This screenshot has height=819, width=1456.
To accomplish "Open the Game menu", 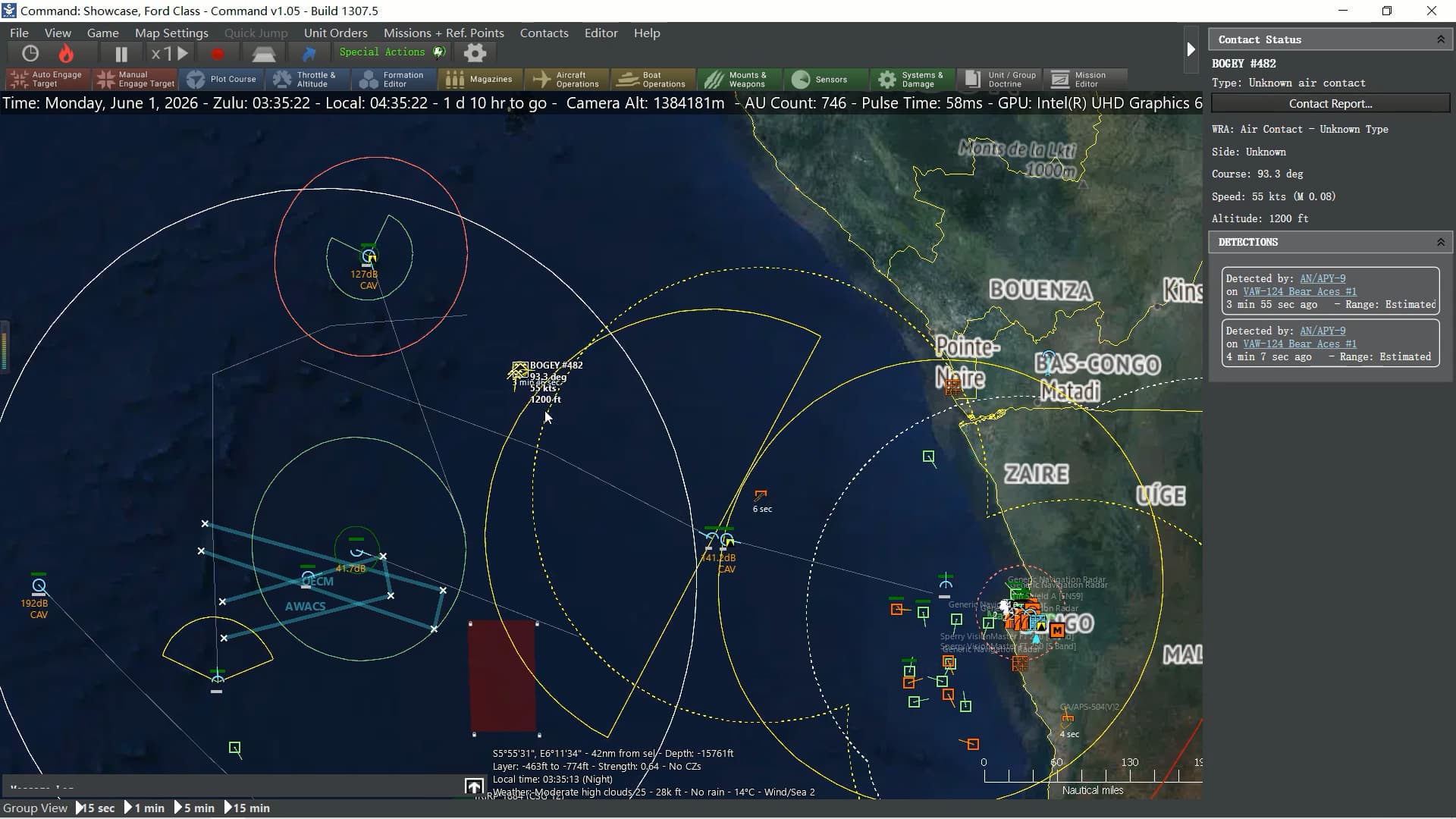I will pyautogui.click(x=102, y=33).
